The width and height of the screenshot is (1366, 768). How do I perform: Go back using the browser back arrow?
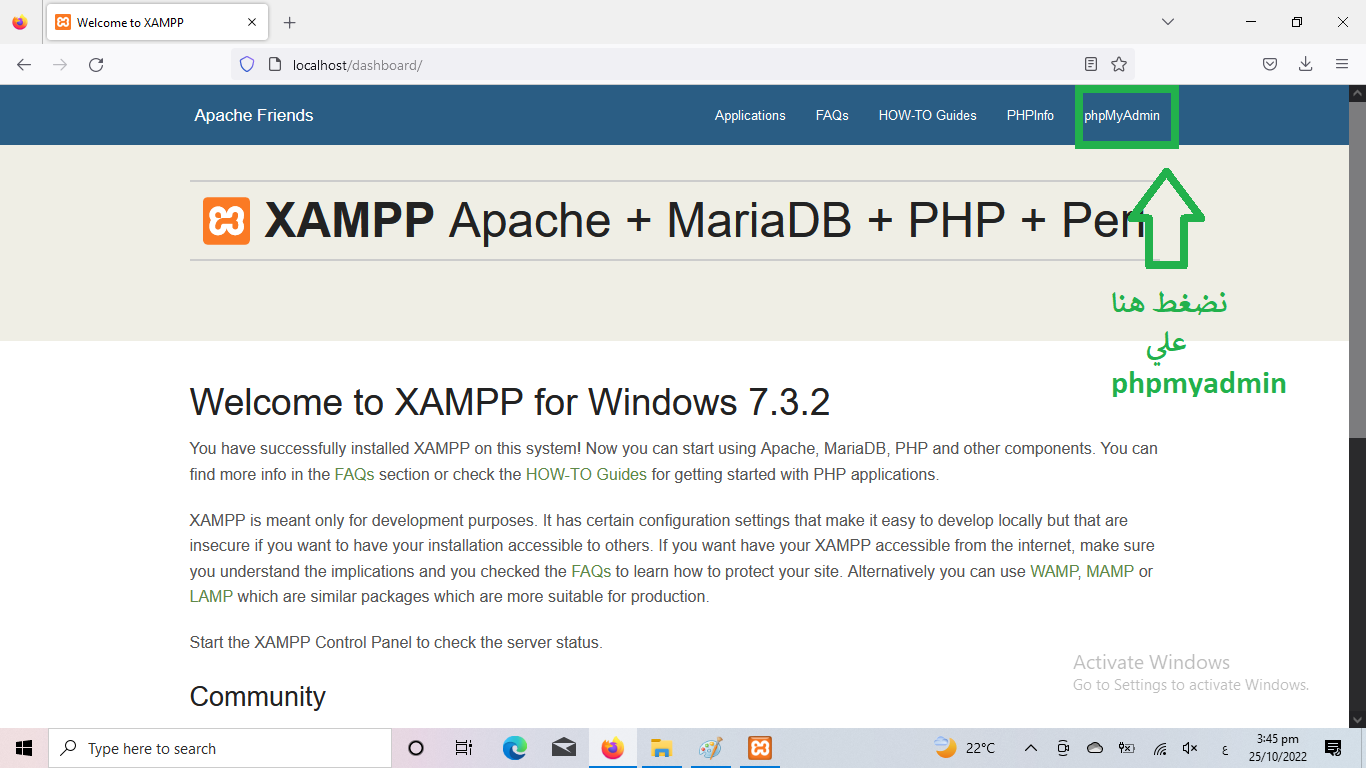(24, 65)
